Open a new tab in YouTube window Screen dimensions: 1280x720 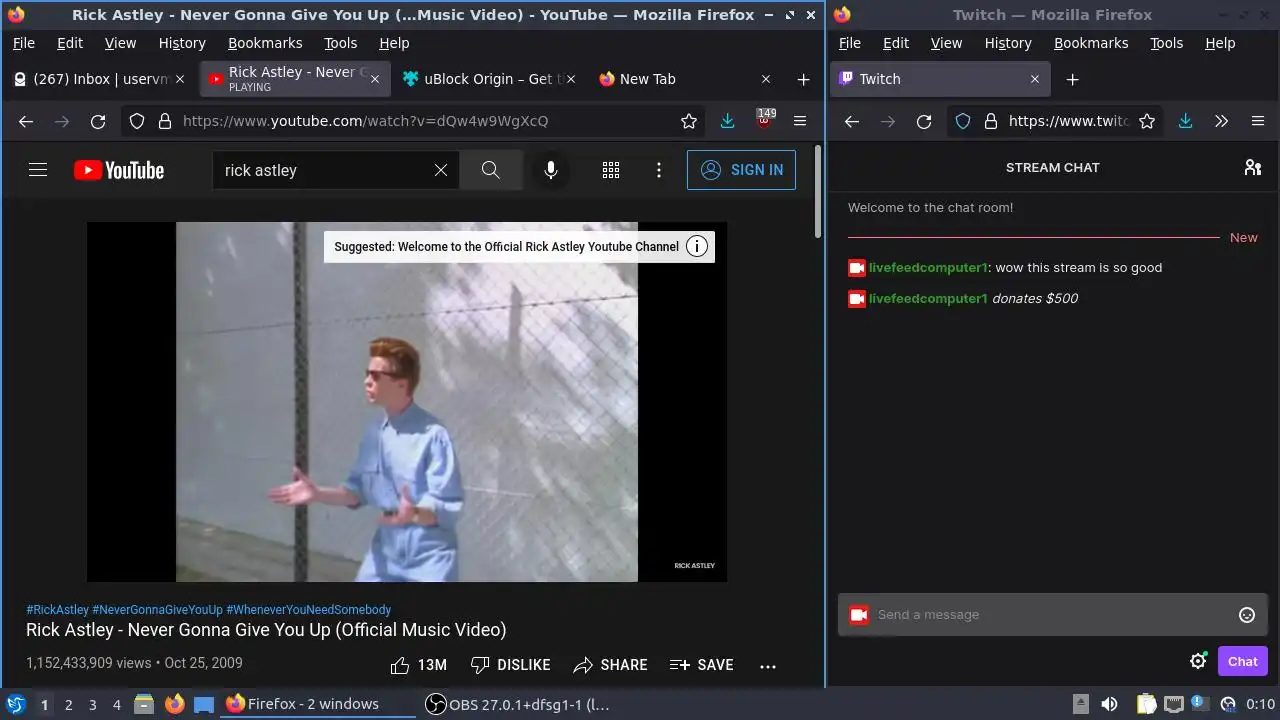(x=803, y=79)
